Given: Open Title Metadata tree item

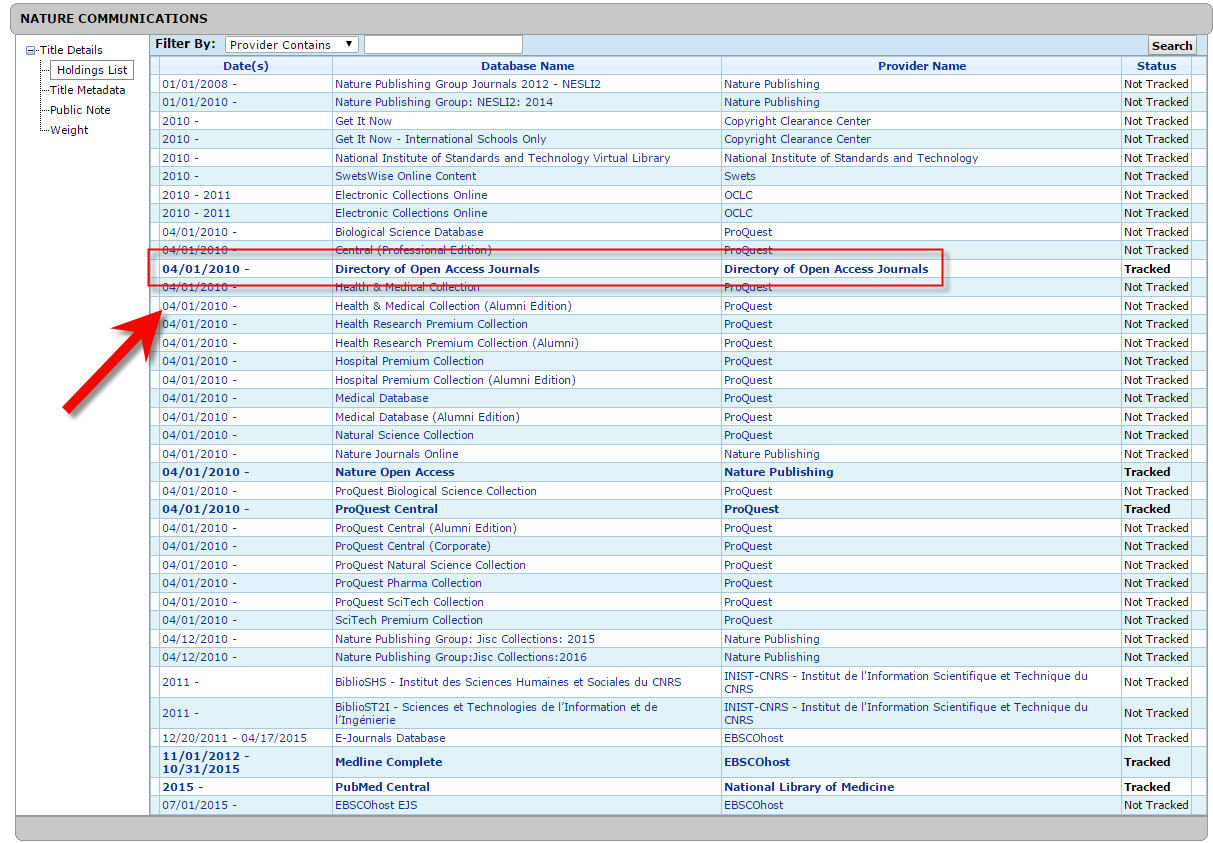Looking at the screenshot, I should 88,90.
